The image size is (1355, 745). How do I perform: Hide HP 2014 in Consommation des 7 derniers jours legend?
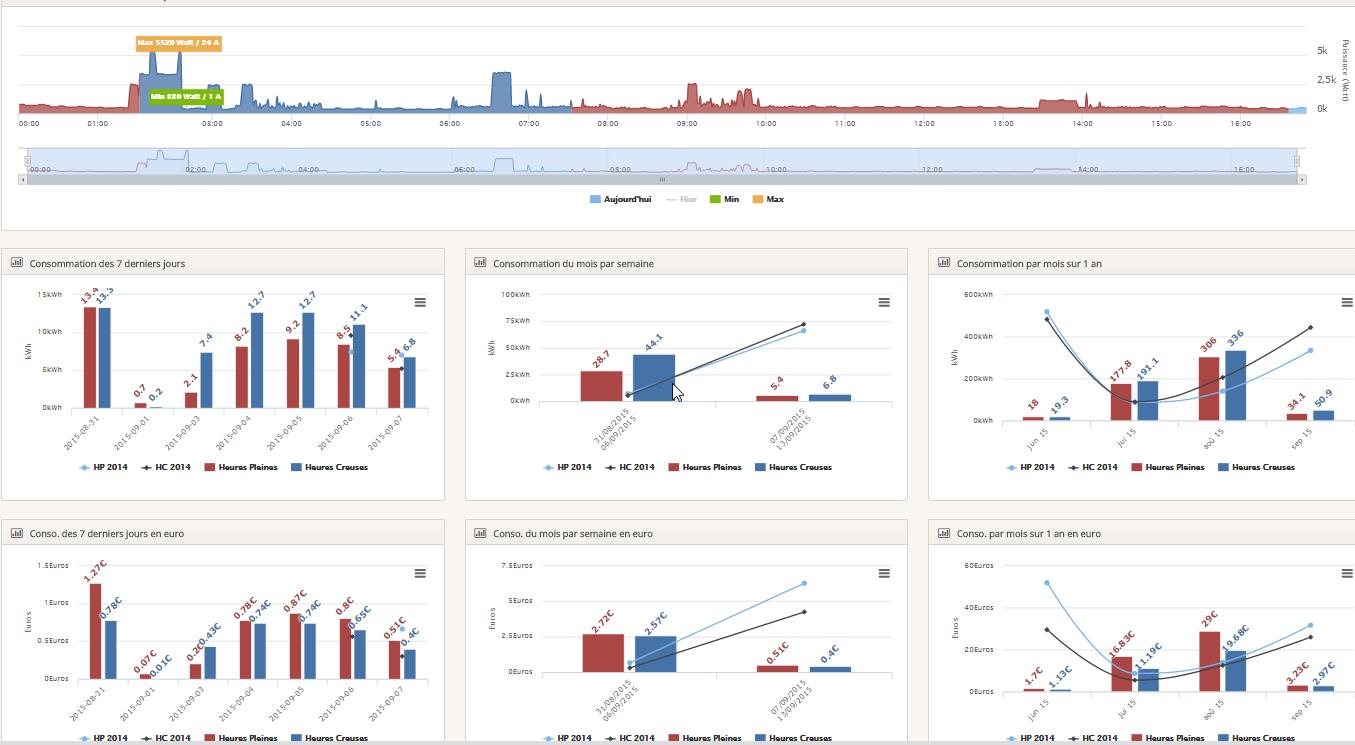[105, 467]
